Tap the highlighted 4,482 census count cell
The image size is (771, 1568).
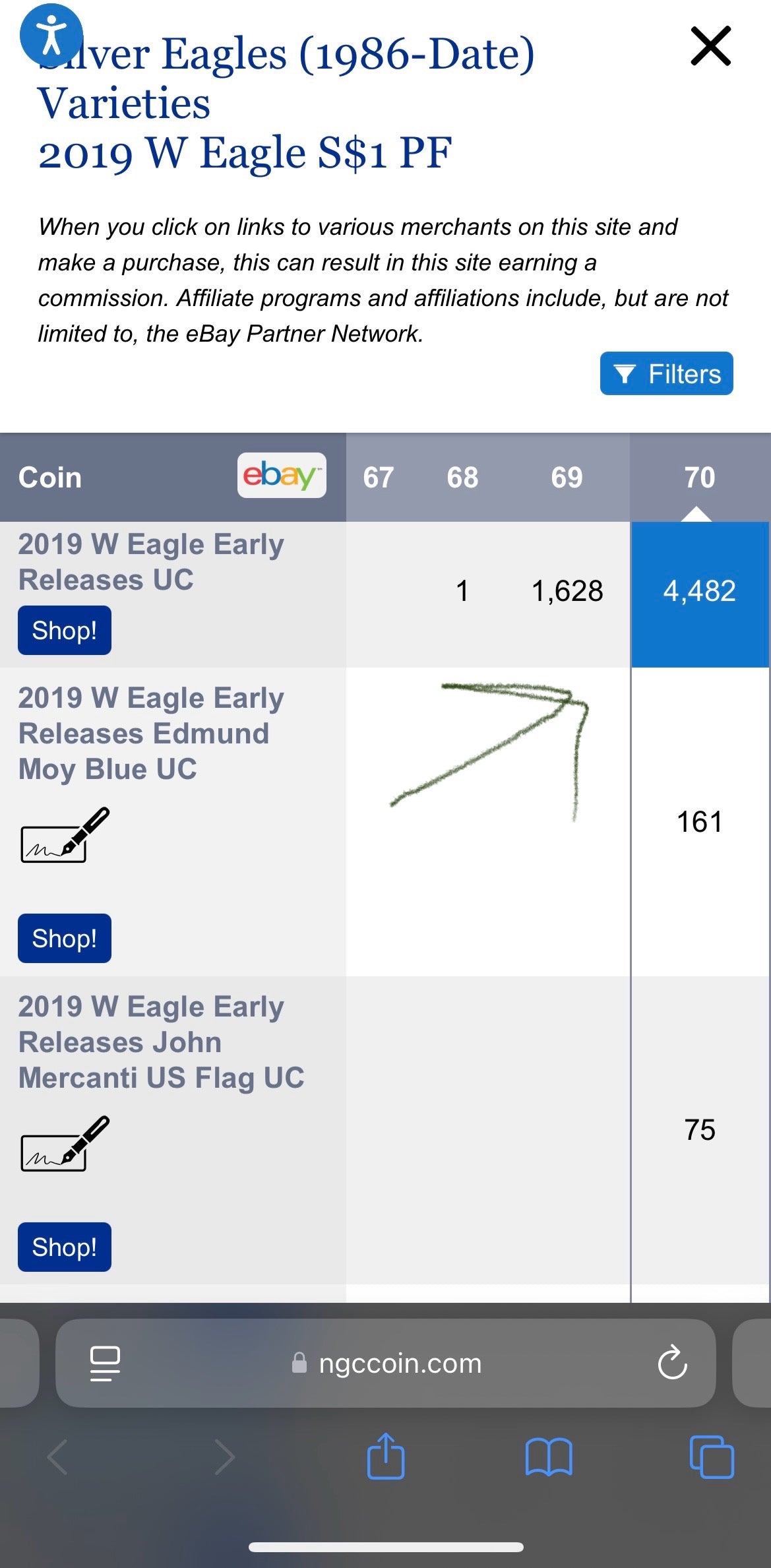tap(700, 591)
